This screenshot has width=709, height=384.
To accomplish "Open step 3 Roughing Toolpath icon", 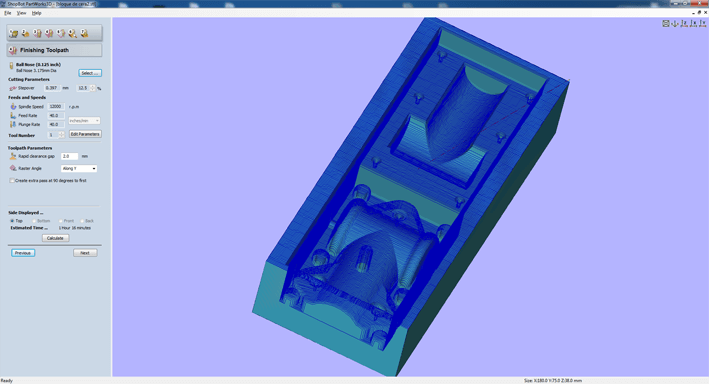I will pos(37,33).
